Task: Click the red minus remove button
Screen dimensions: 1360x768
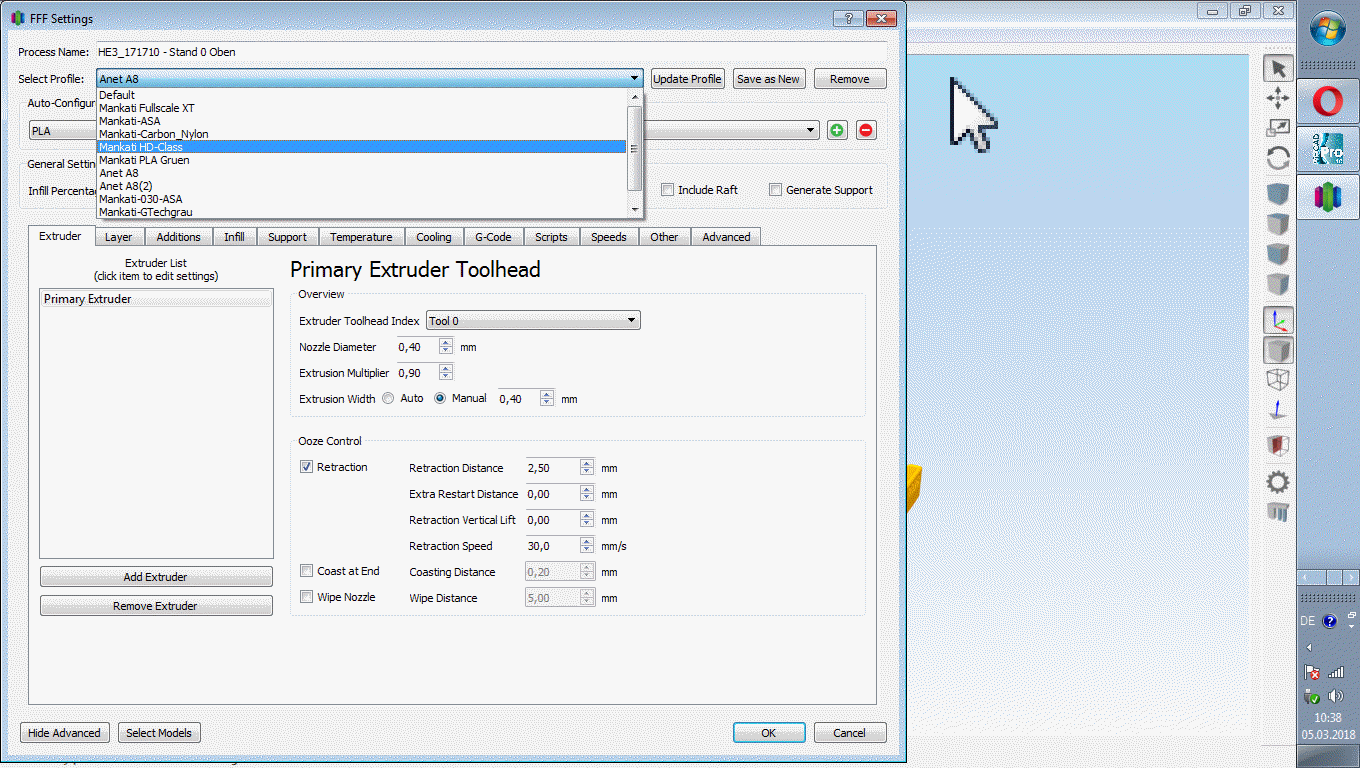Action: click(866, 130)
